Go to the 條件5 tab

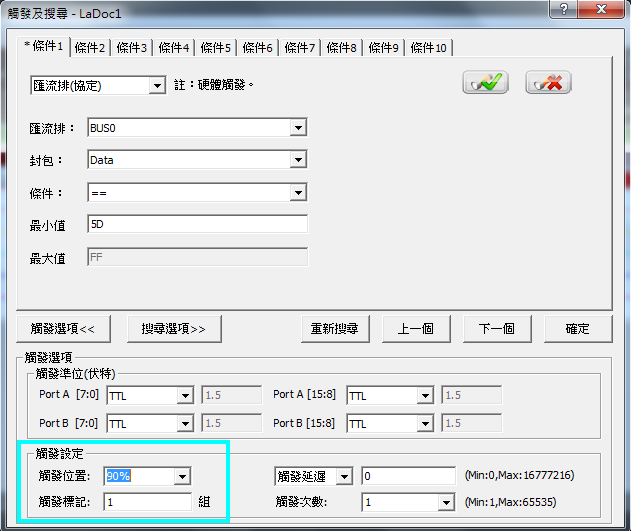coord(216,48)
